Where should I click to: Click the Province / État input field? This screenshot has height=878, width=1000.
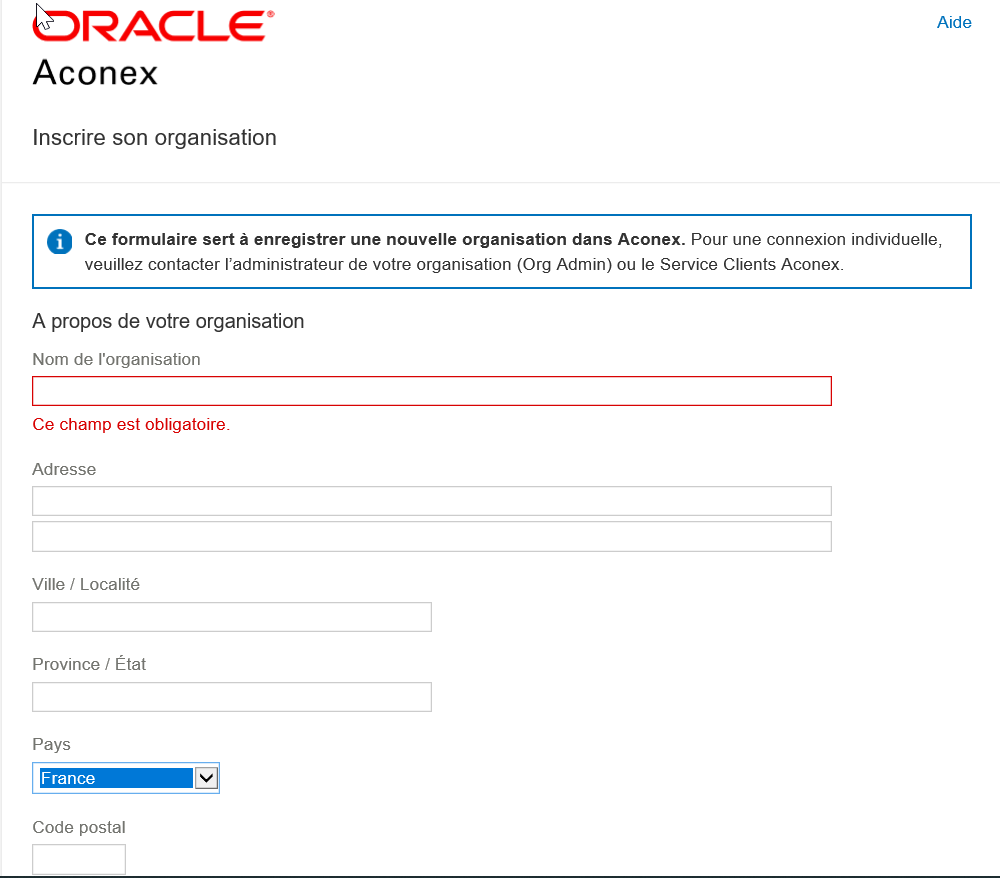pyautogui.click(x=232, y=697)
